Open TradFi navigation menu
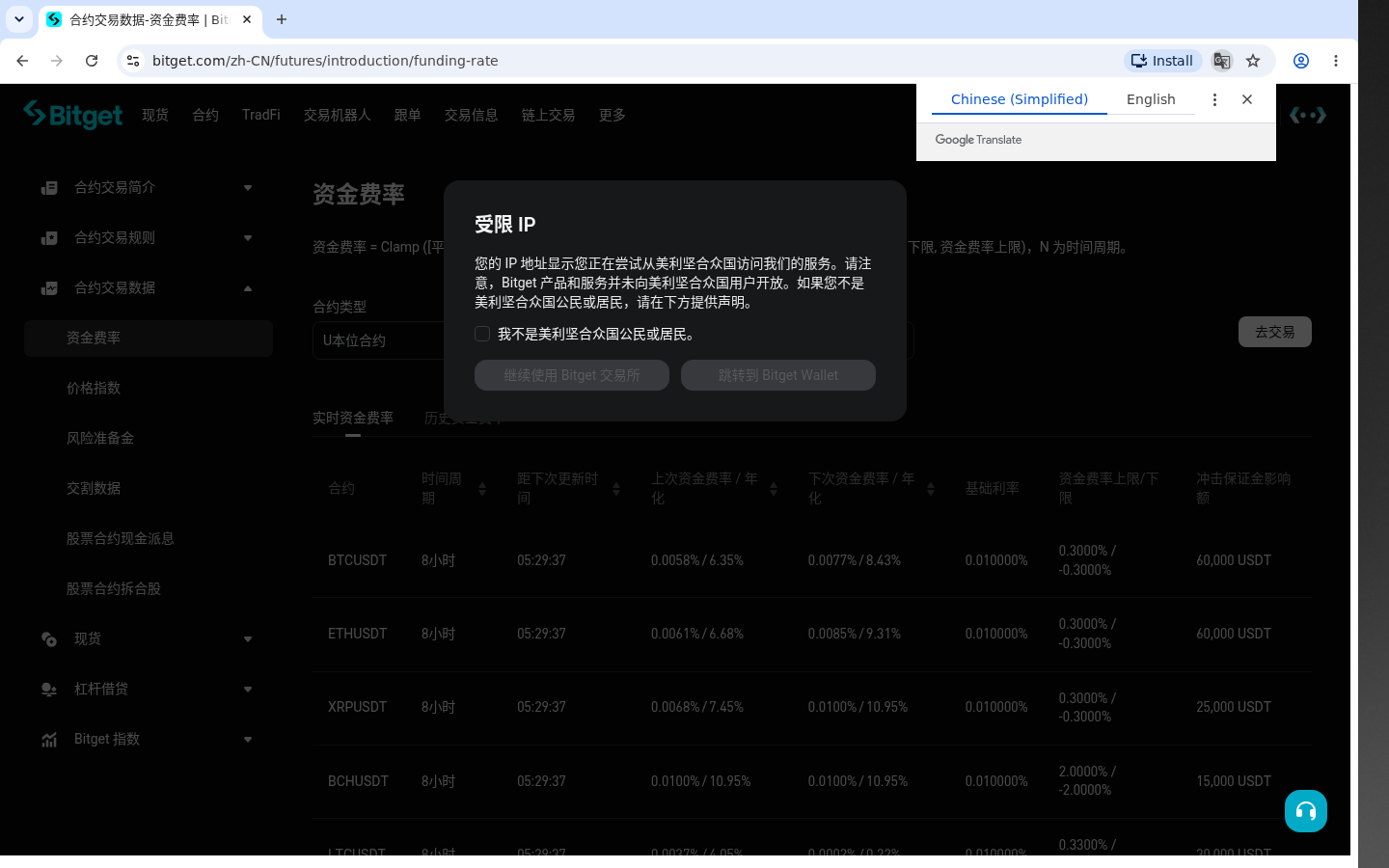Image resolution: width=1389 pixels, height=868 pixels. coord(261,115)
